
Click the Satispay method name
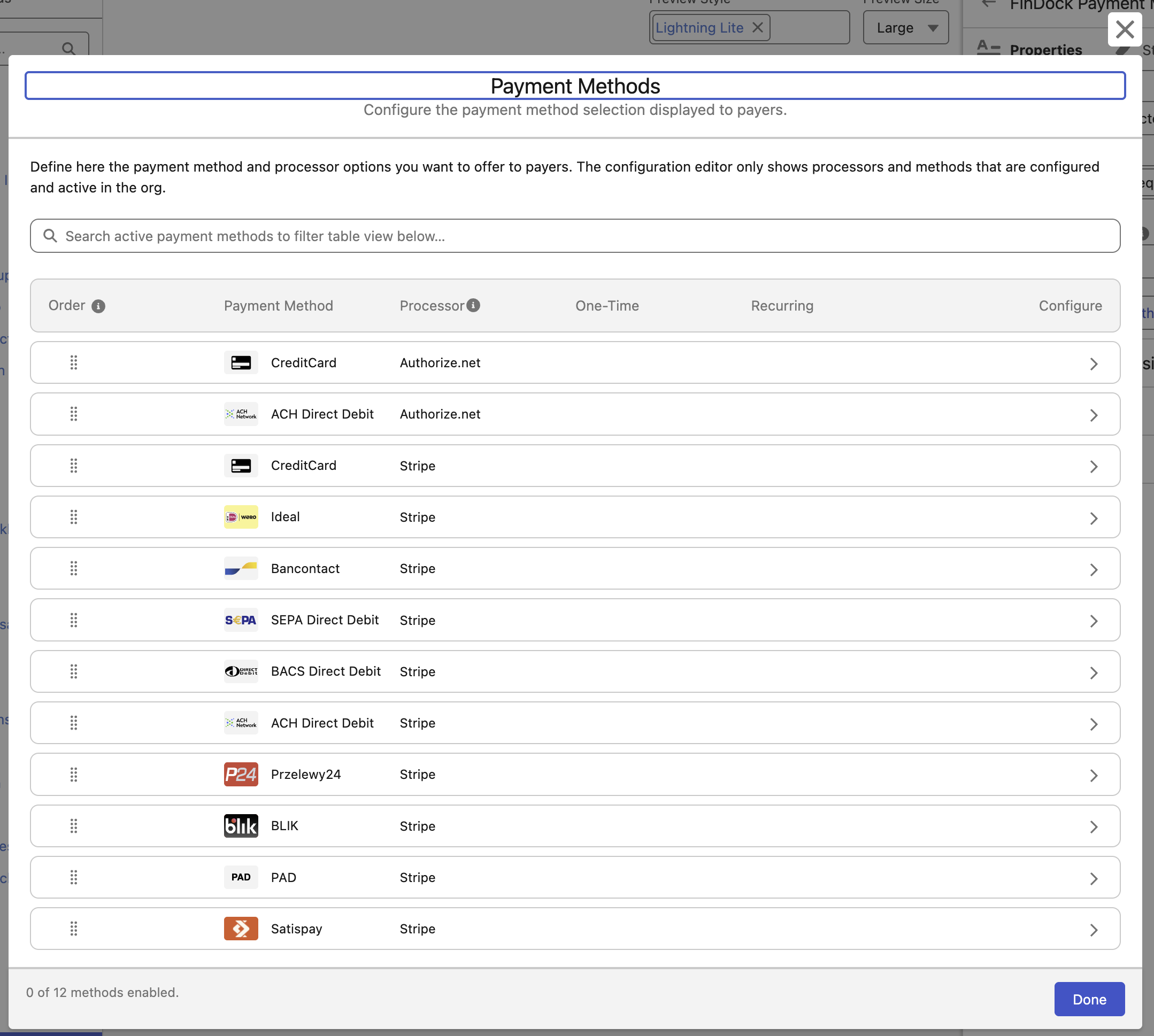coord(297,929)
